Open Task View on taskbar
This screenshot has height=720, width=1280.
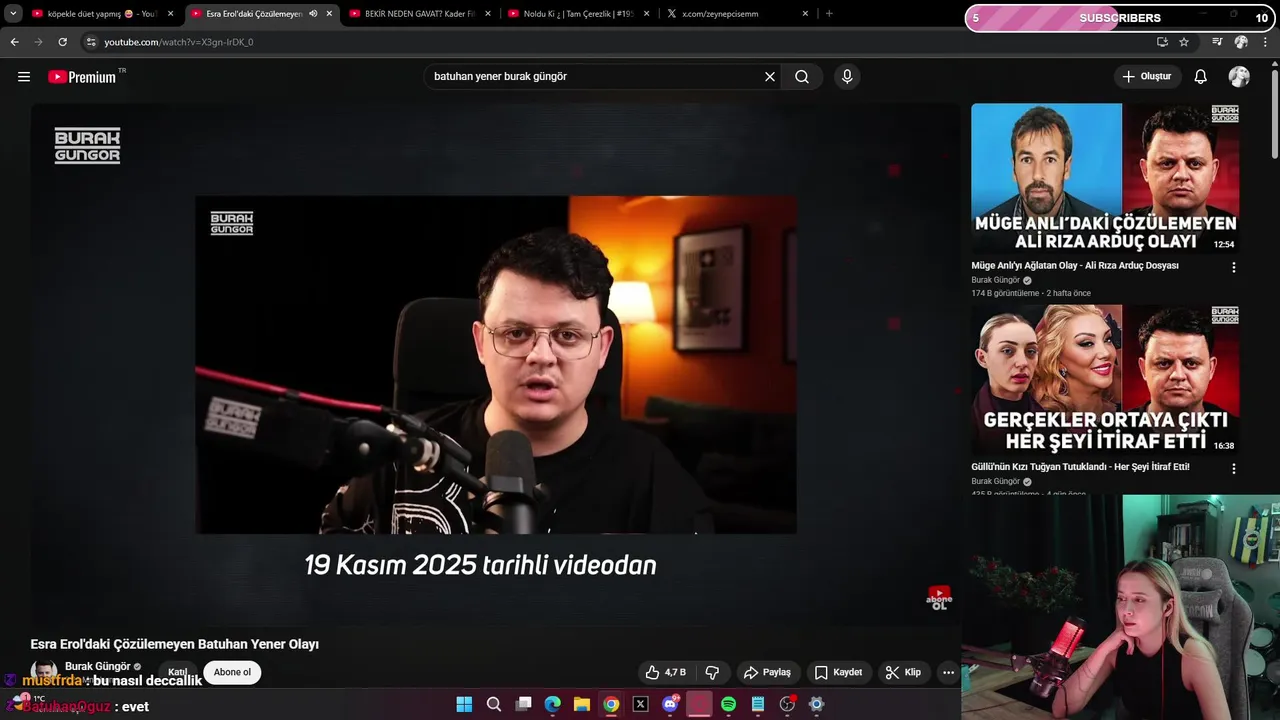point(523,704)
